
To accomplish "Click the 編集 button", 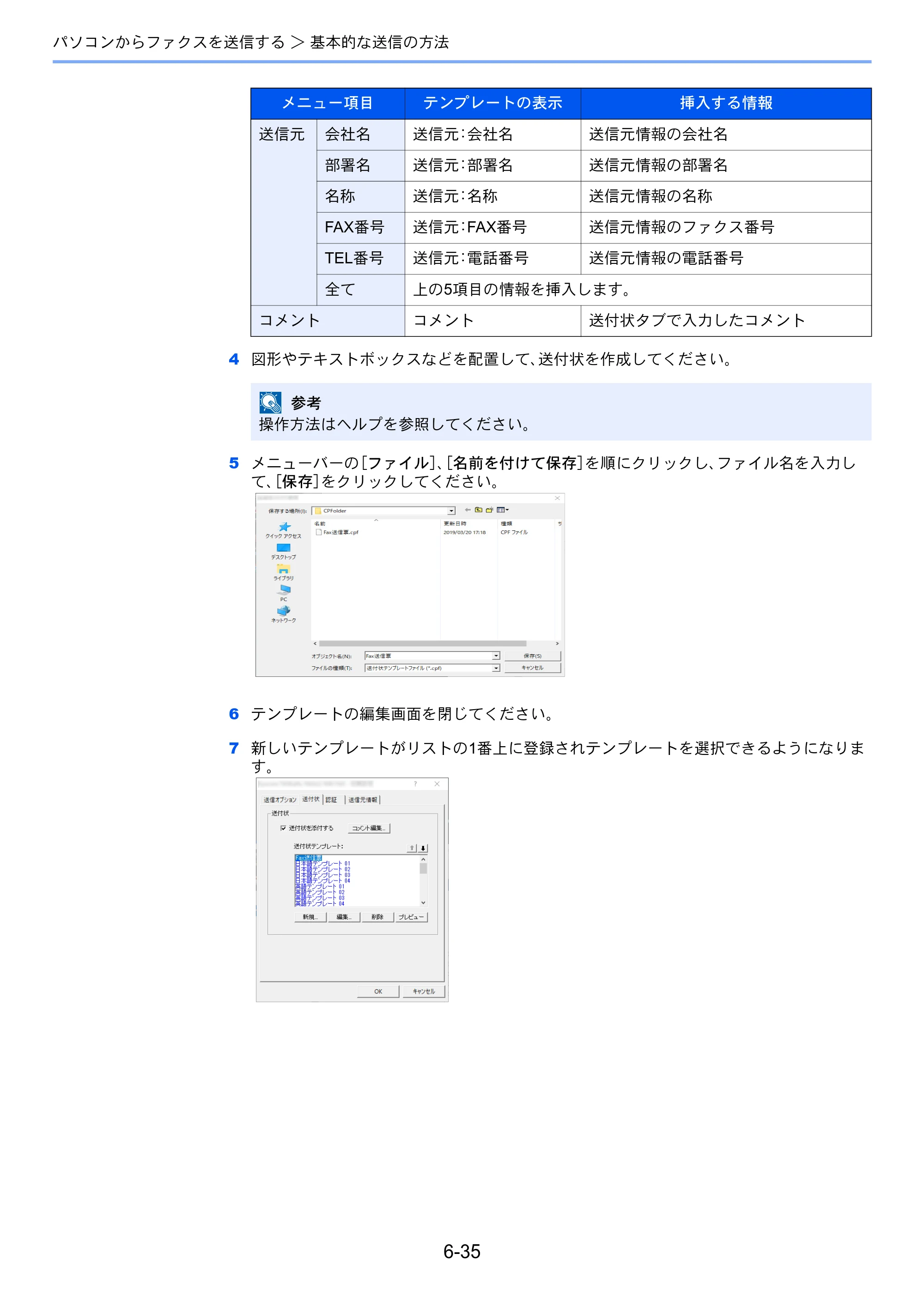I will tap(344, 917).
